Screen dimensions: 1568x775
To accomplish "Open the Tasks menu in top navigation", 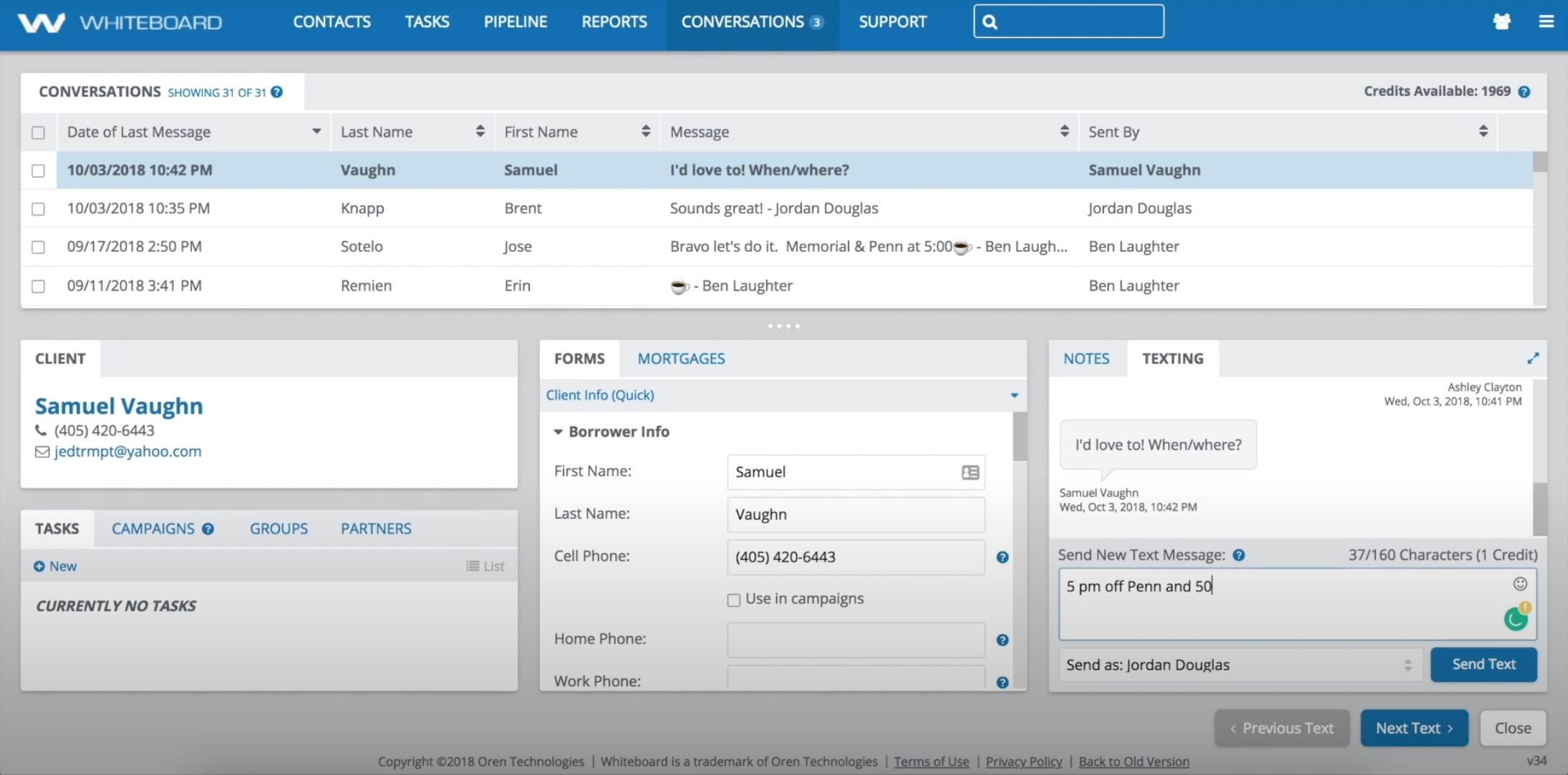I will point(427,22).
